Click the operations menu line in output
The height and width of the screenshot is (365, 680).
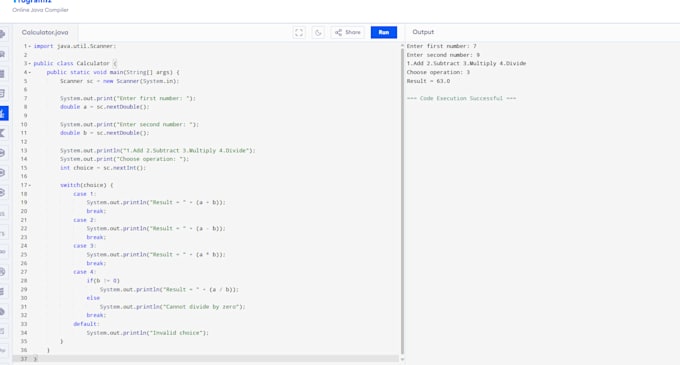click(x=466, y=63)
